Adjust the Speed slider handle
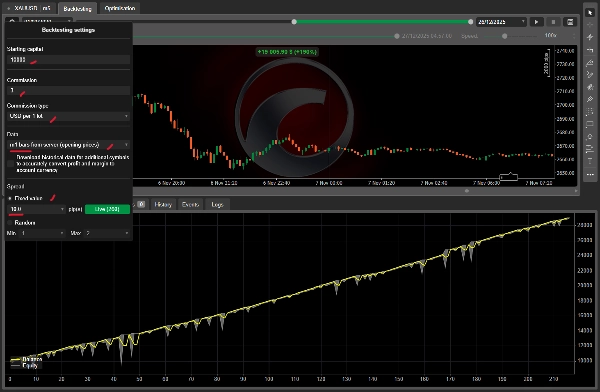The width and height of the screenshot is (600, 392). coord(505,36)
